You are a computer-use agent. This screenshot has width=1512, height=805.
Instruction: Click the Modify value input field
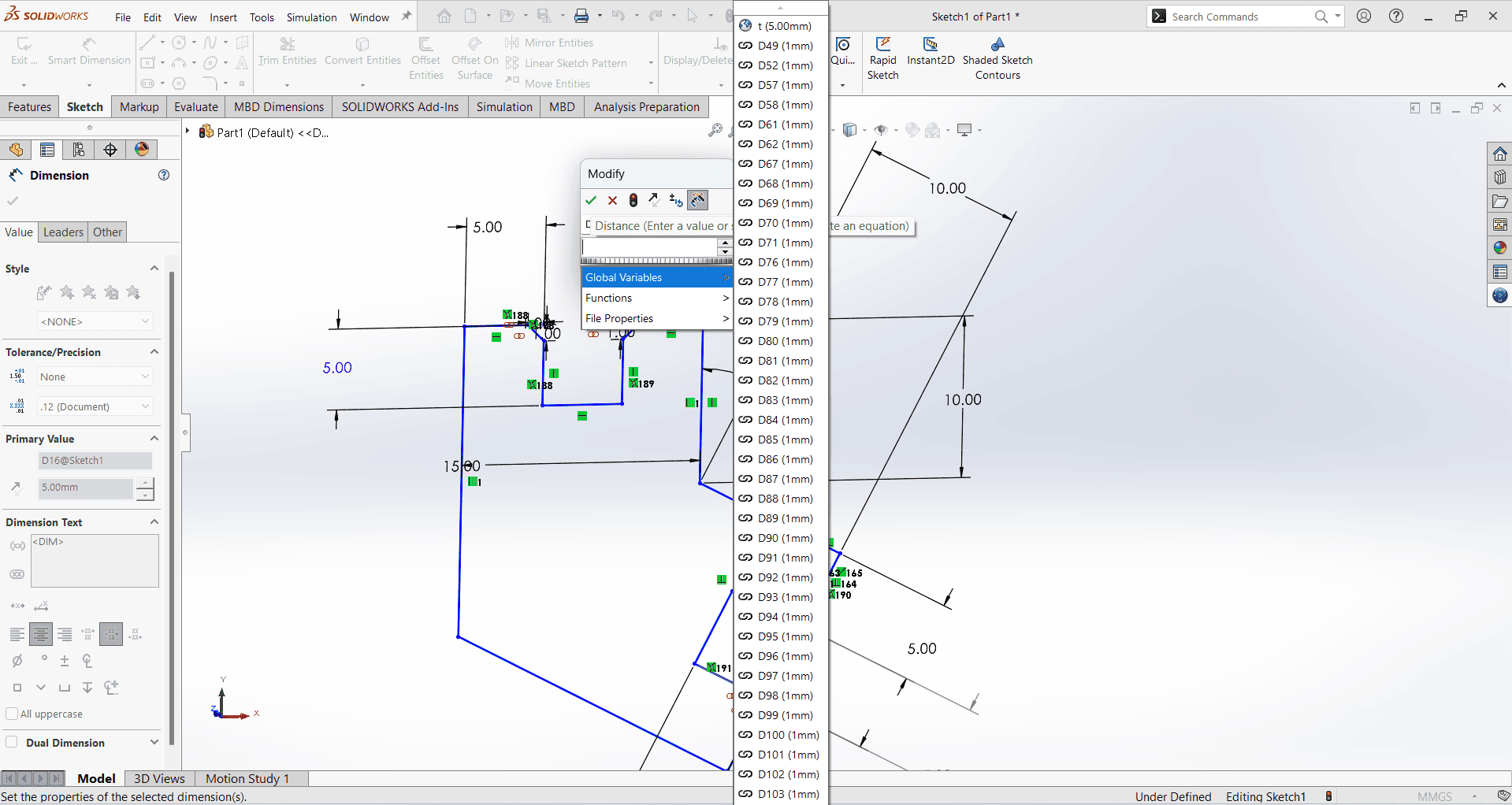tap(649, 247)
